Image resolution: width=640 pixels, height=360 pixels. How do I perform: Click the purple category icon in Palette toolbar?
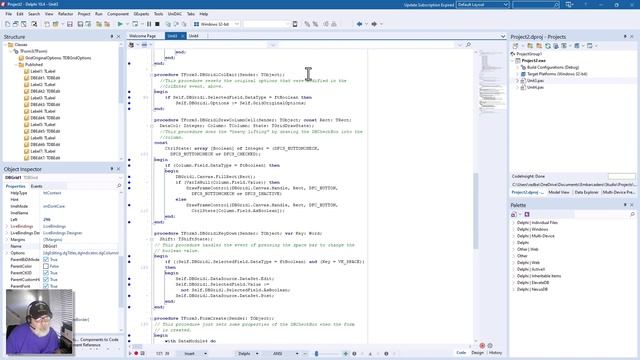(527, 214)
